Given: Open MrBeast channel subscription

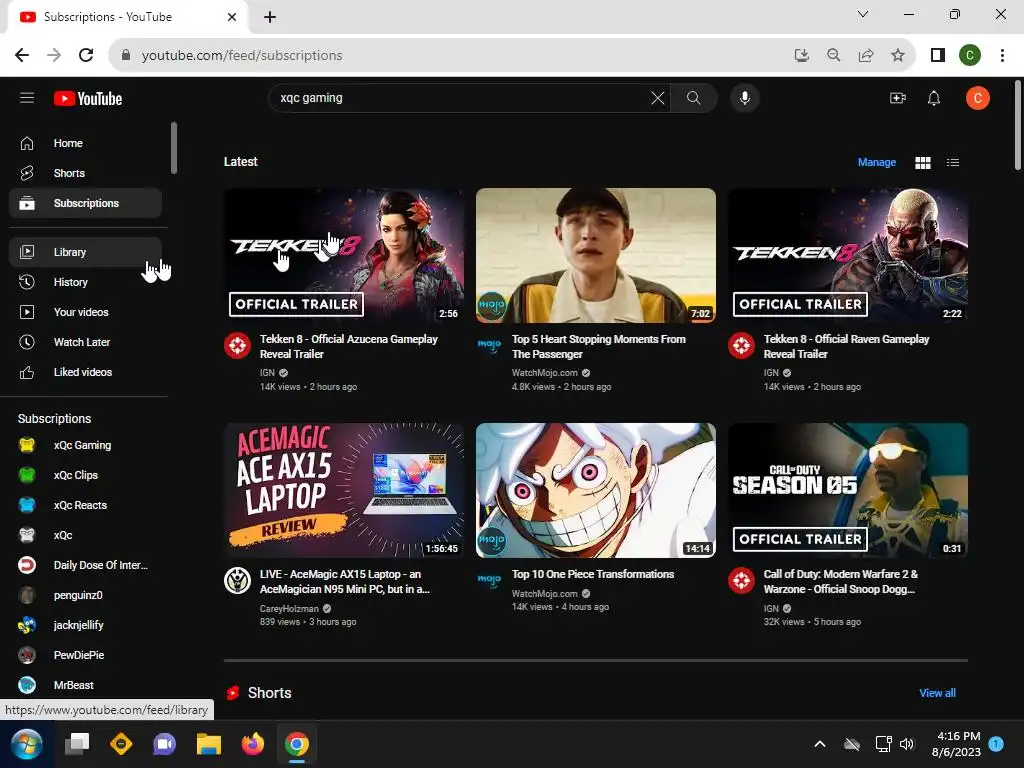Looking at the screenshot, I should pyautogui.click(x=86, y=686).
